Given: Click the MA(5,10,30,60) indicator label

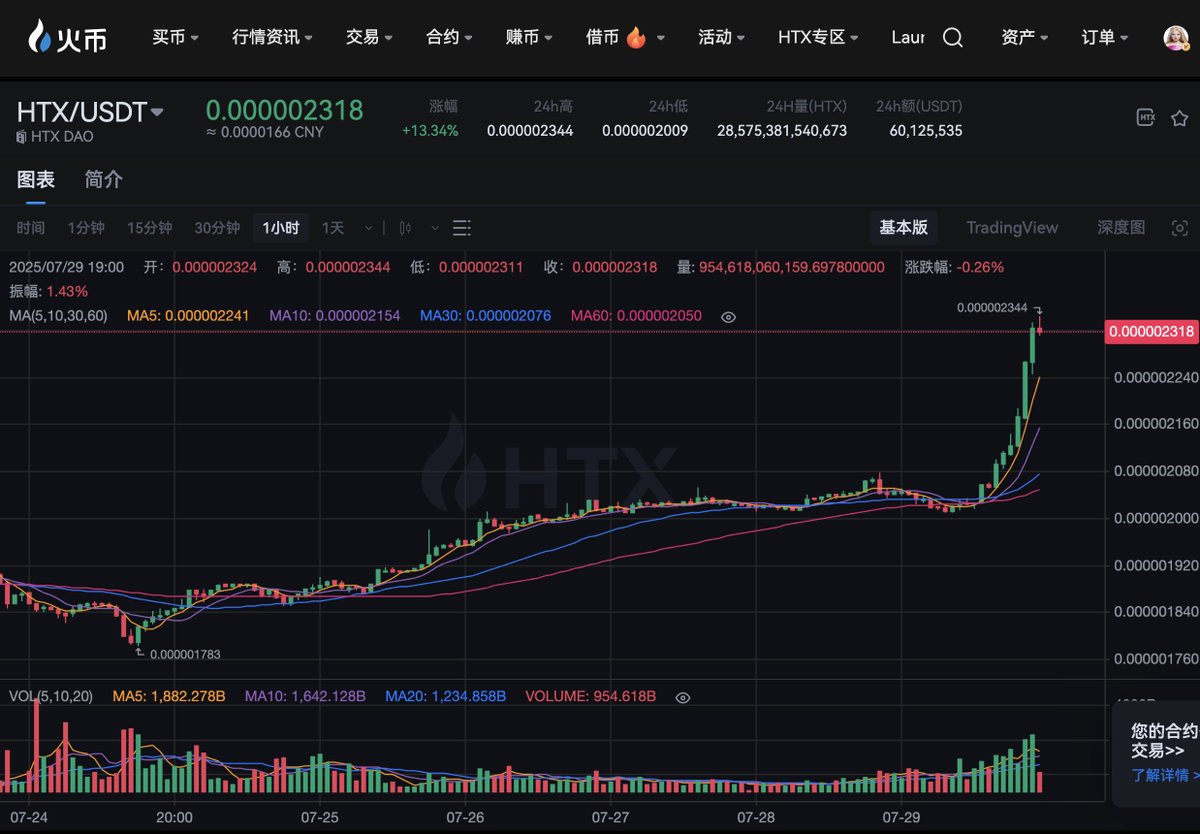Looking at the screenshot, I should click(58, 316).
